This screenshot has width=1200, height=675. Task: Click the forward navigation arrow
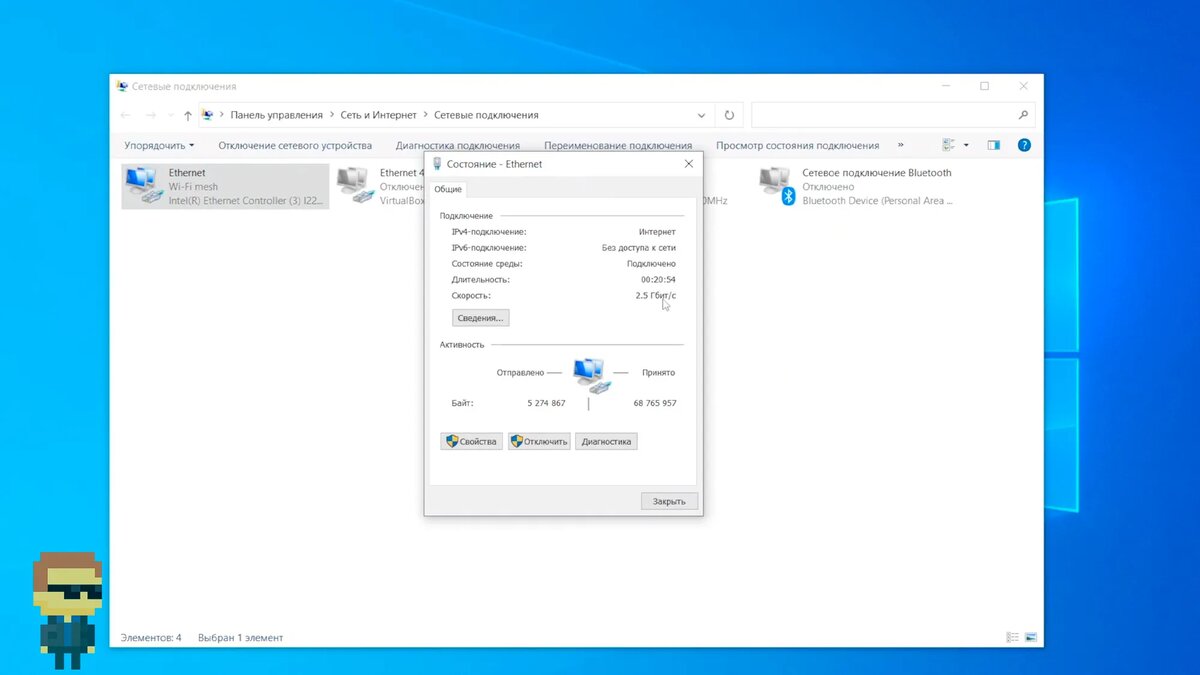[151, 115]
